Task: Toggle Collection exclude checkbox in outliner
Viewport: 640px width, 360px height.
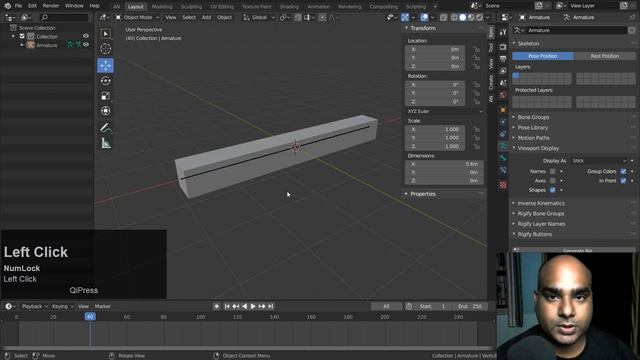Action: [22, 36]
